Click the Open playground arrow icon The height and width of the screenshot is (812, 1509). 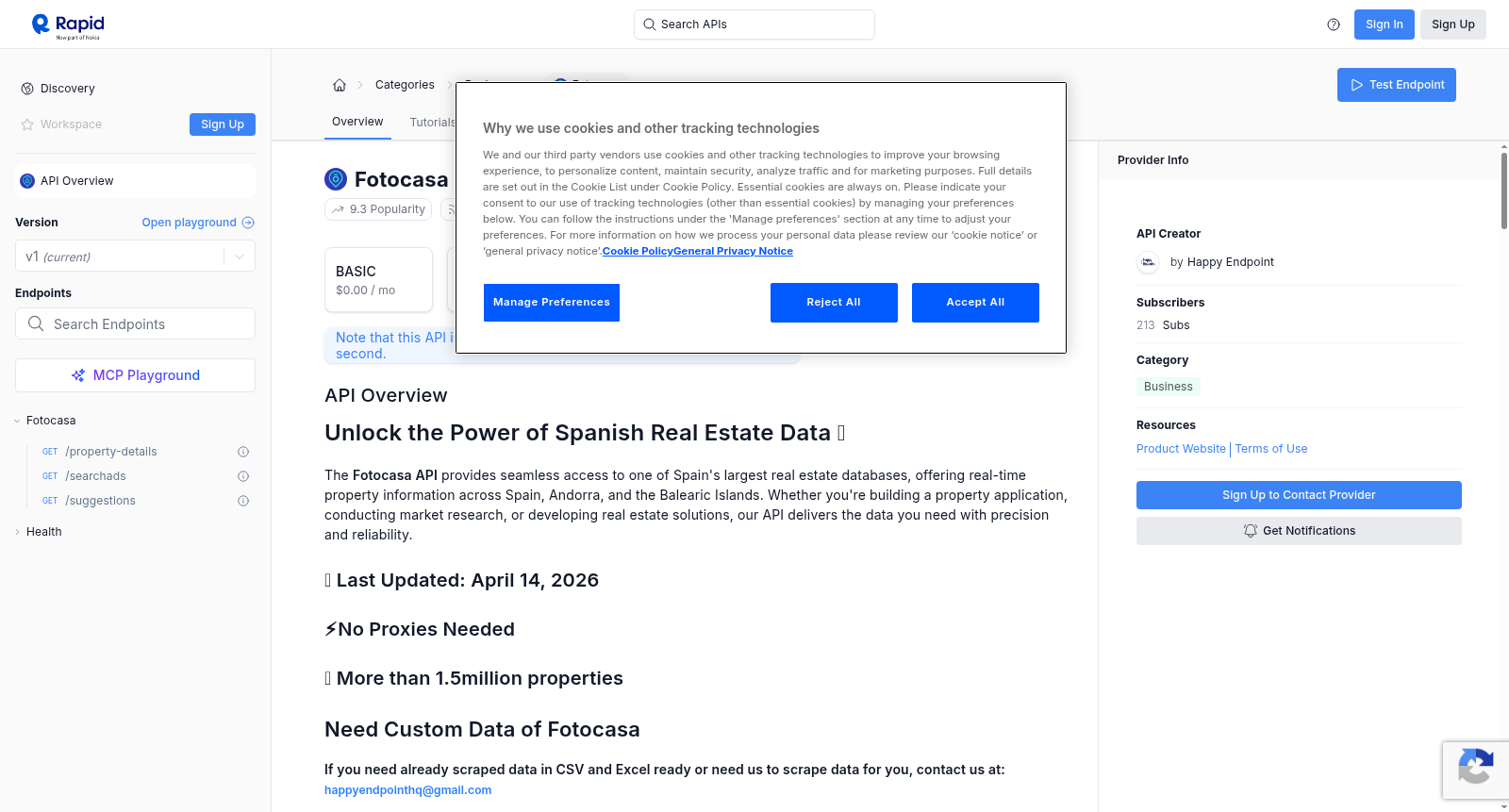[x=248, y=223]
